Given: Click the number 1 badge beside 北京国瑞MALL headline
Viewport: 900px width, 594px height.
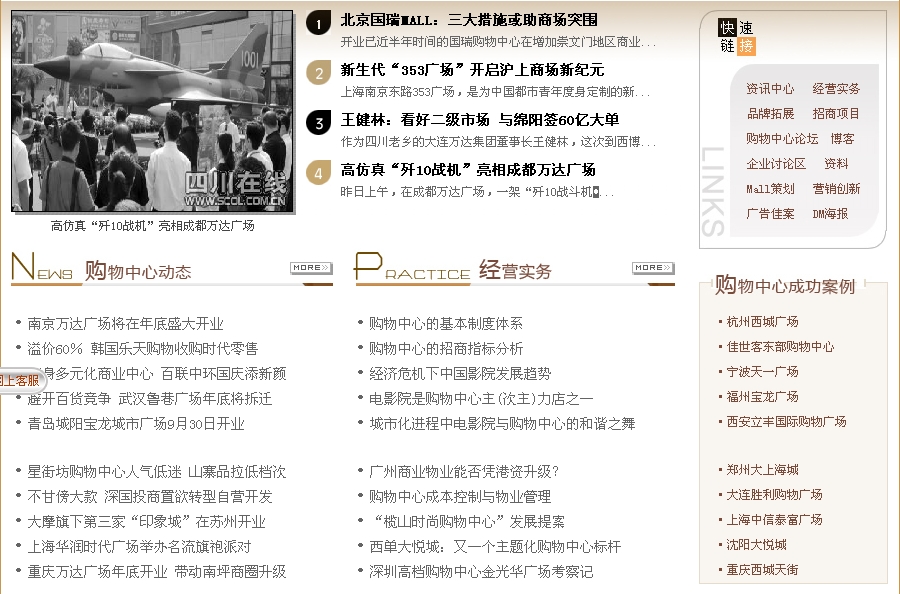Looking at the screenshot, I should tap(318, 23).
